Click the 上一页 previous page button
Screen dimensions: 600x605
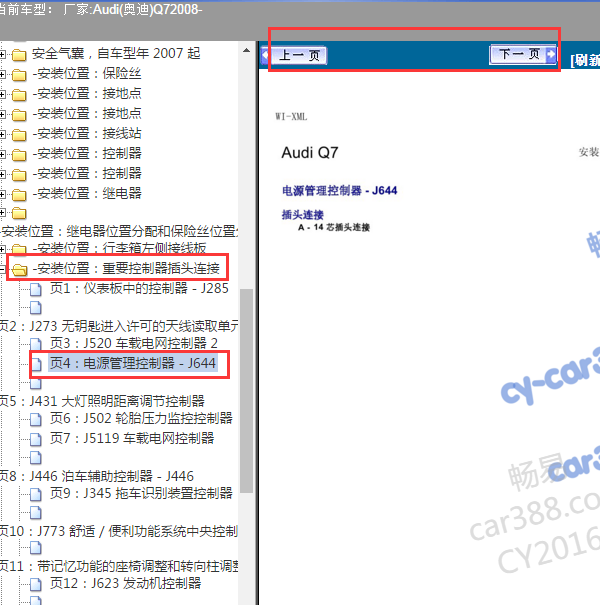(294, 55)
